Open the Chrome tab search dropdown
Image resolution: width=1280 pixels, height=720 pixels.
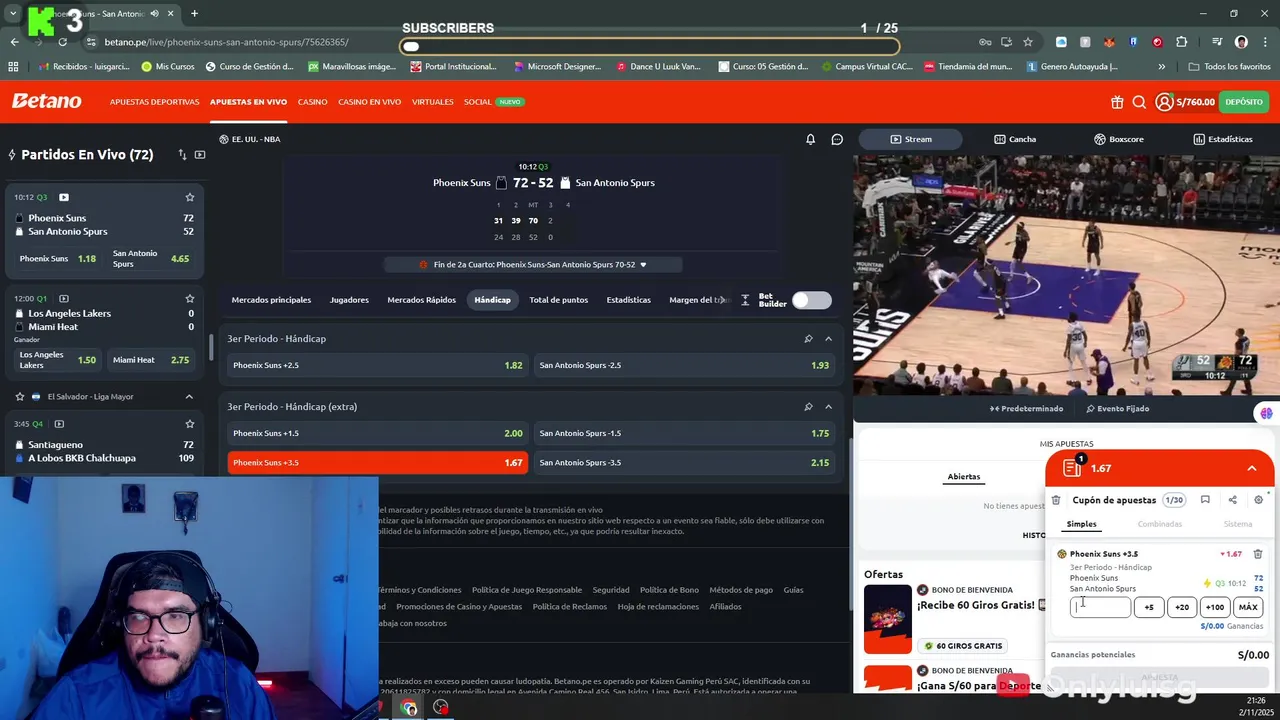(x=13, y=13)
